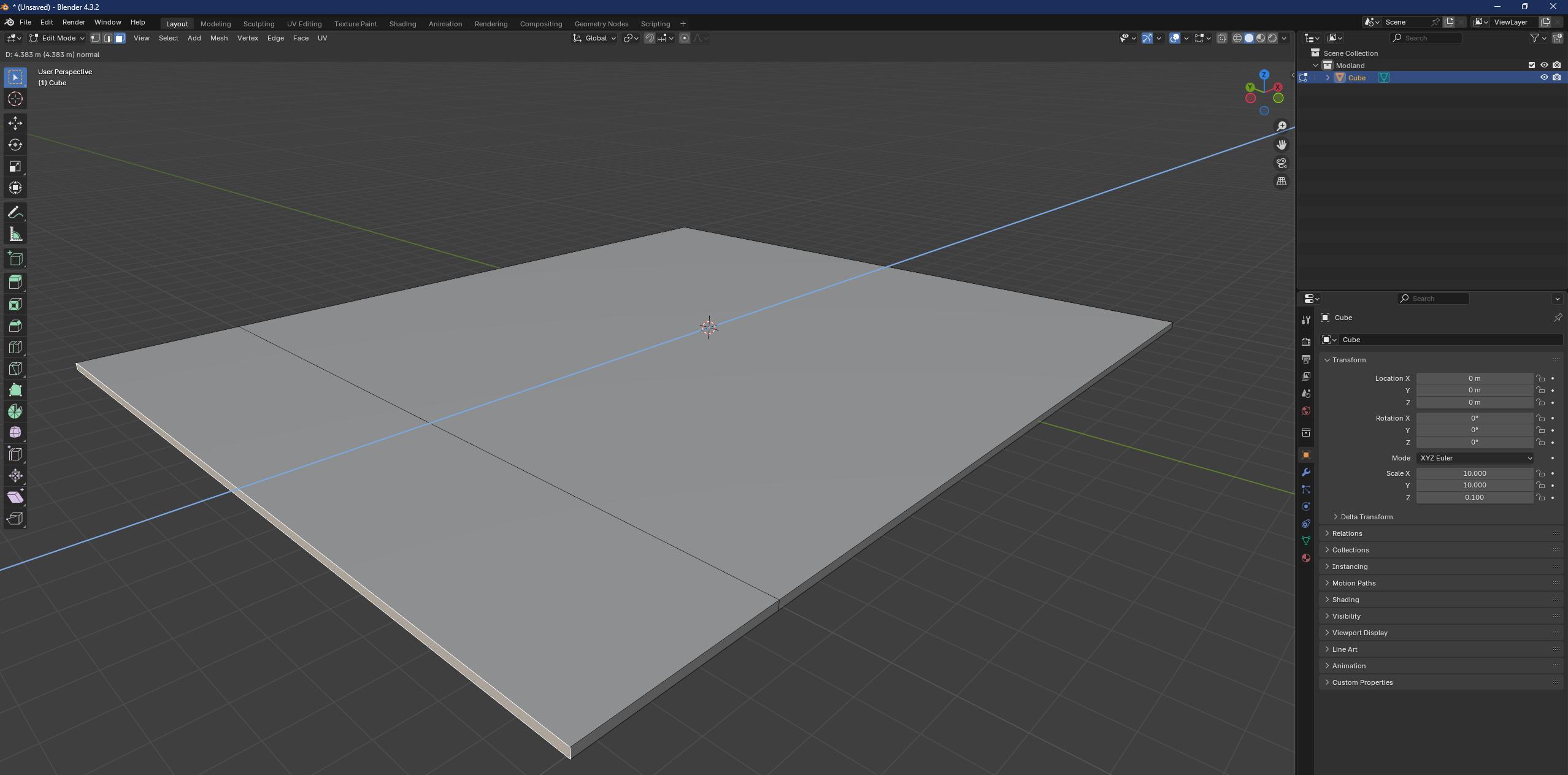Switch to the UV Editing workspace tab

coord(304,24)
